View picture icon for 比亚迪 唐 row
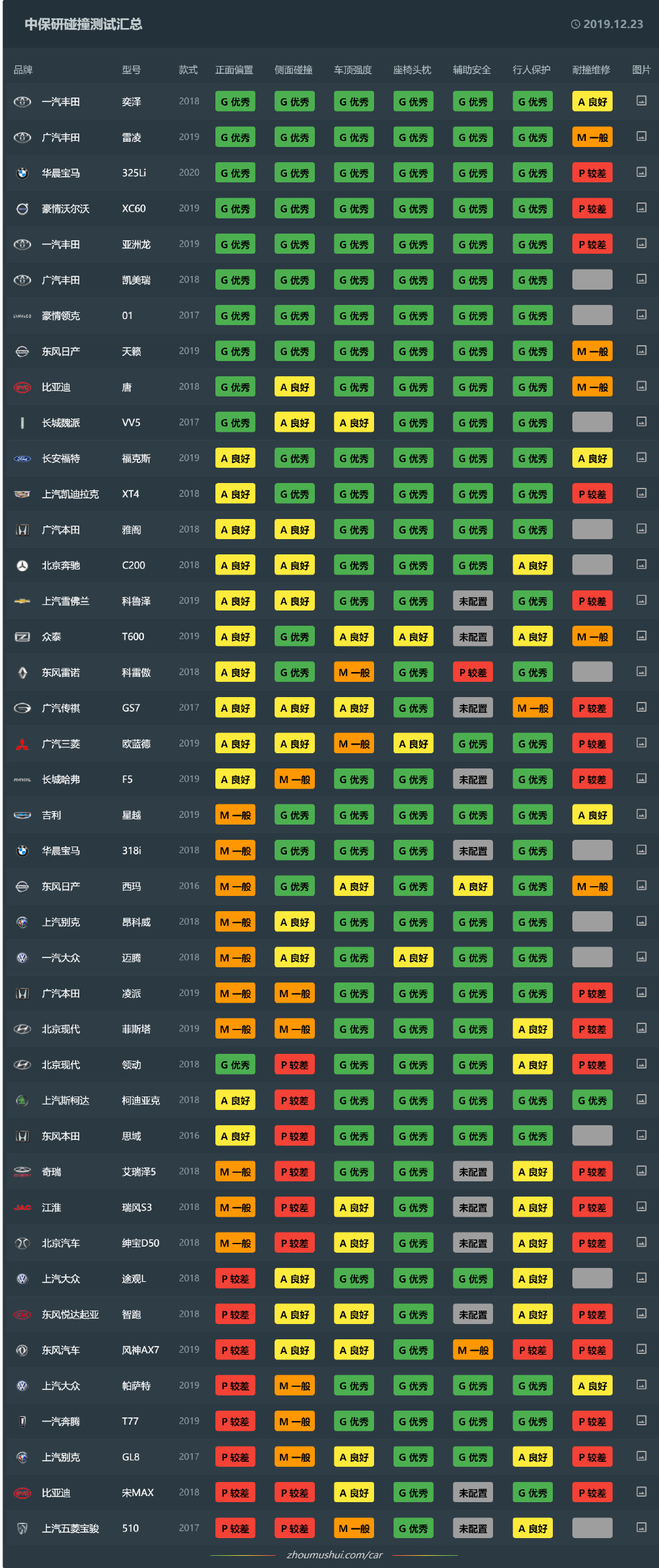Image resolution: width=659 pixels, height=1568 pixels. [x=641, y=386]
